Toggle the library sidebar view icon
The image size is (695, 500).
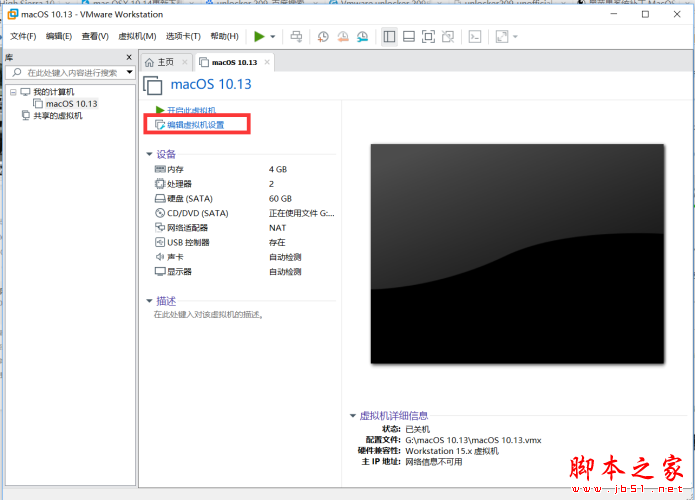389,36
